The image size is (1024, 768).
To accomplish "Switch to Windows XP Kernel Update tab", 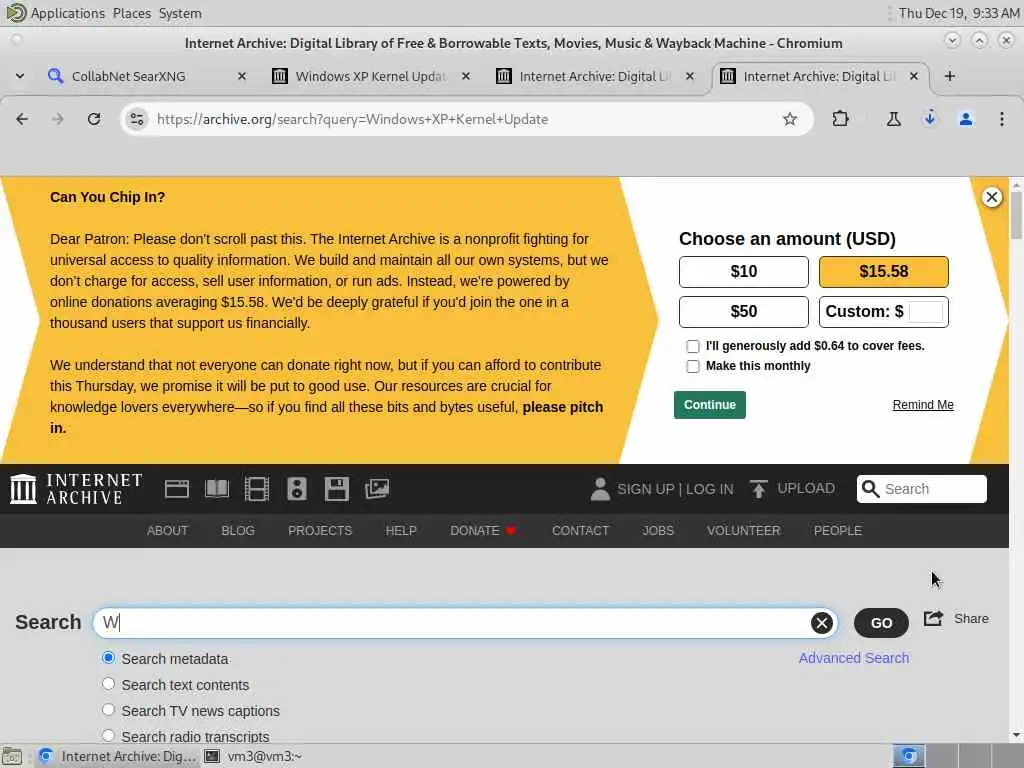I will (370, 76).
